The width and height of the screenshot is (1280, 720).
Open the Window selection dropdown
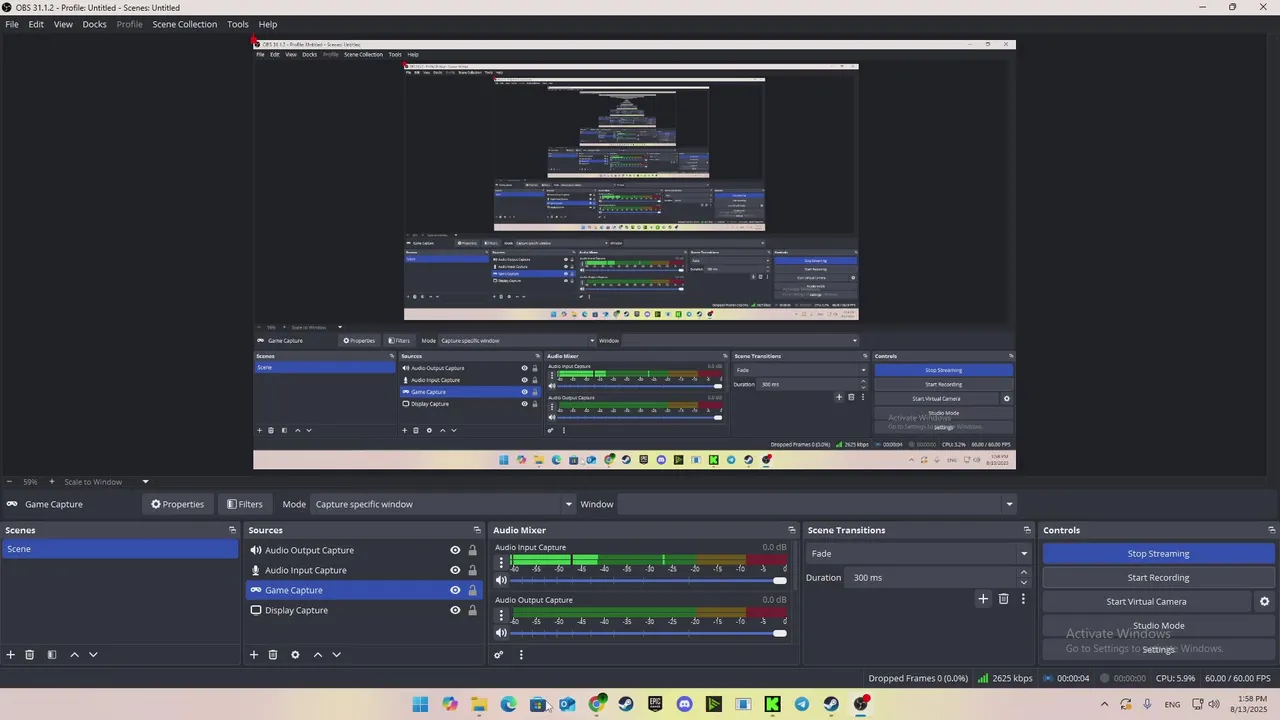click(819, 504)
